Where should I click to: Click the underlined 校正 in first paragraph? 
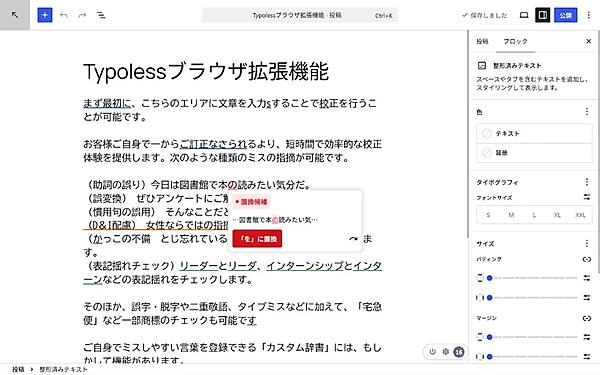coord(329,103)
